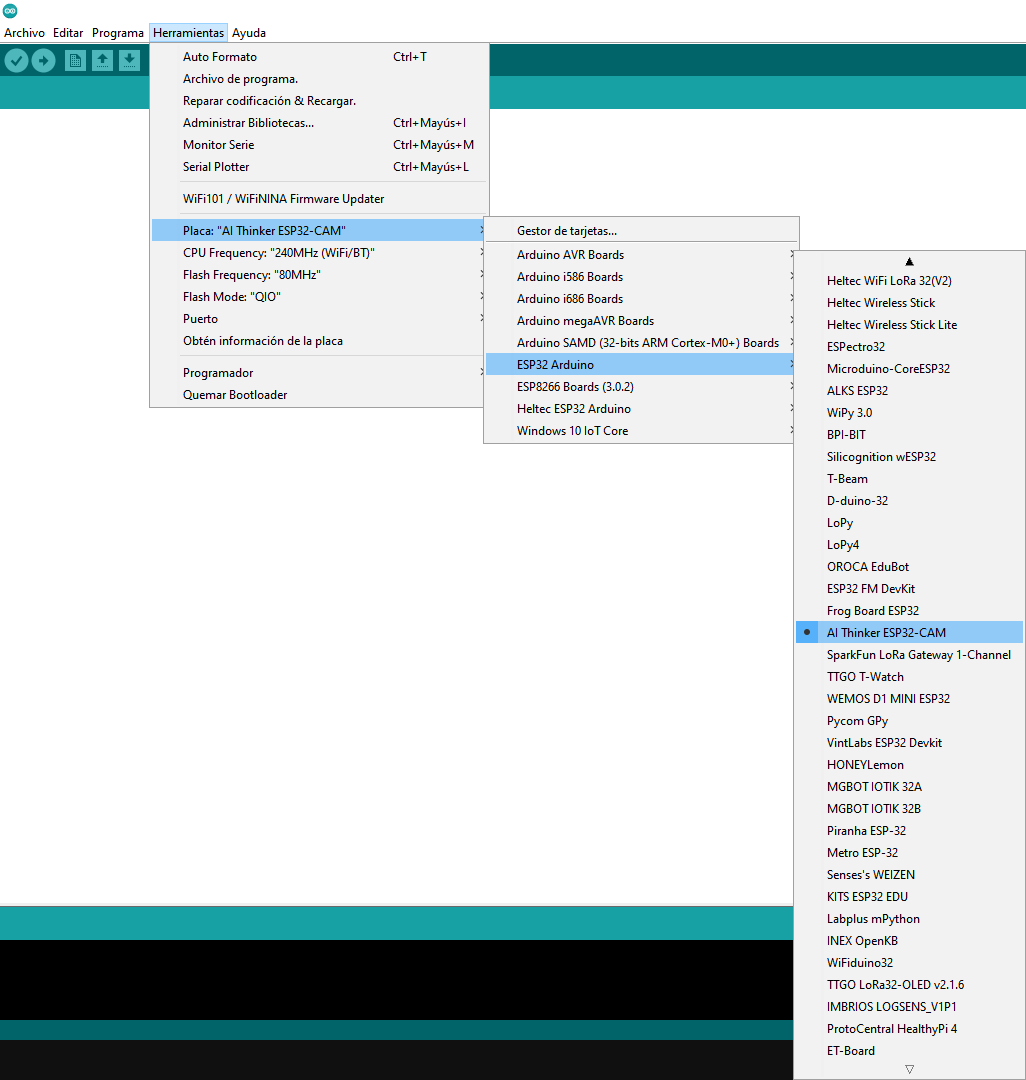This screenshot has height=1080, width=1026.
Task: Select Heltec Wireless Stick board
Action: coord(909,302)
